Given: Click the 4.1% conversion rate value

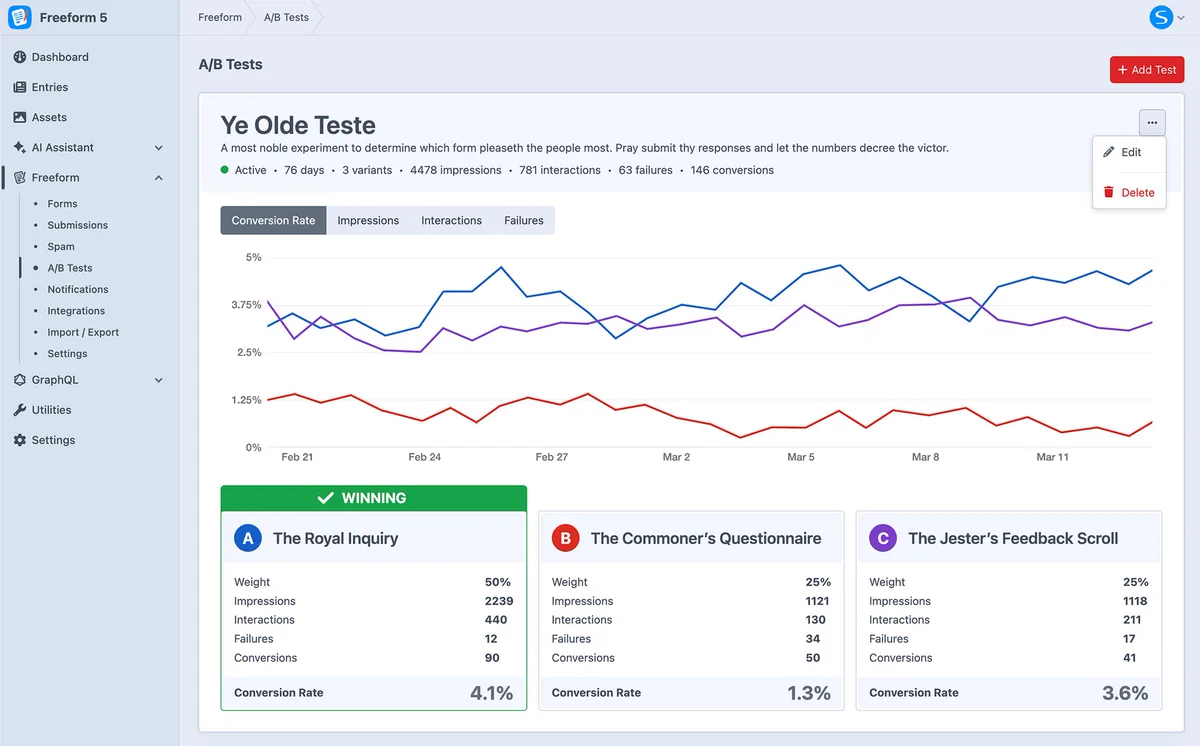Looking at the screenshot, I should [491, 692].
